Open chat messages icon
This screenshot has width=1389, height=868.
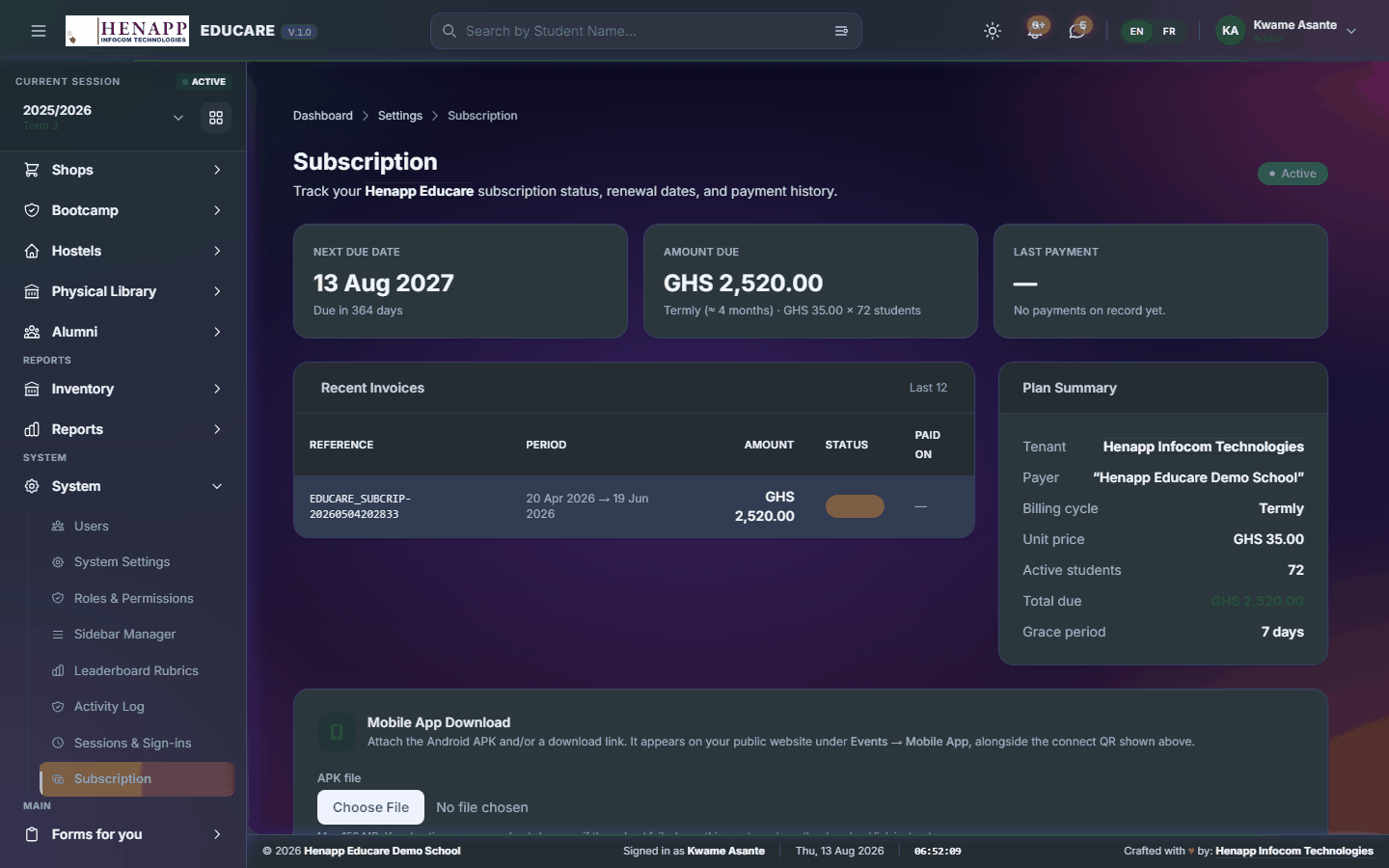pyautogui.click(x=1077, y=31)
